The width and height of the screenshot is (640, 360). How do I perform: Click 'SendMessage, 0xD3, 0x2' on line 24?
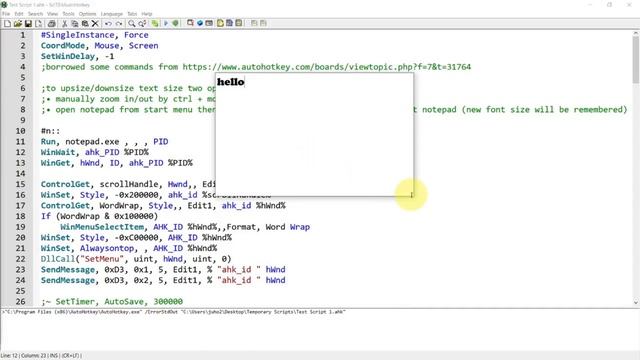pos(97,280)
